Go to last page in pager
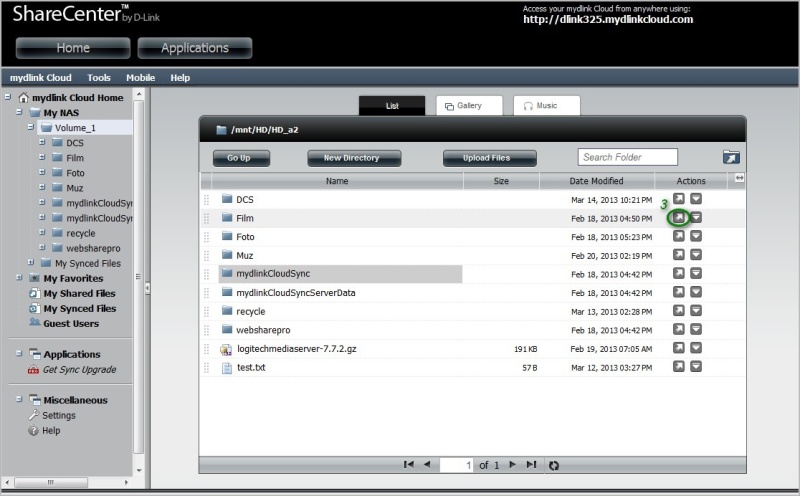800x496 pixels. tap(532, 464)
